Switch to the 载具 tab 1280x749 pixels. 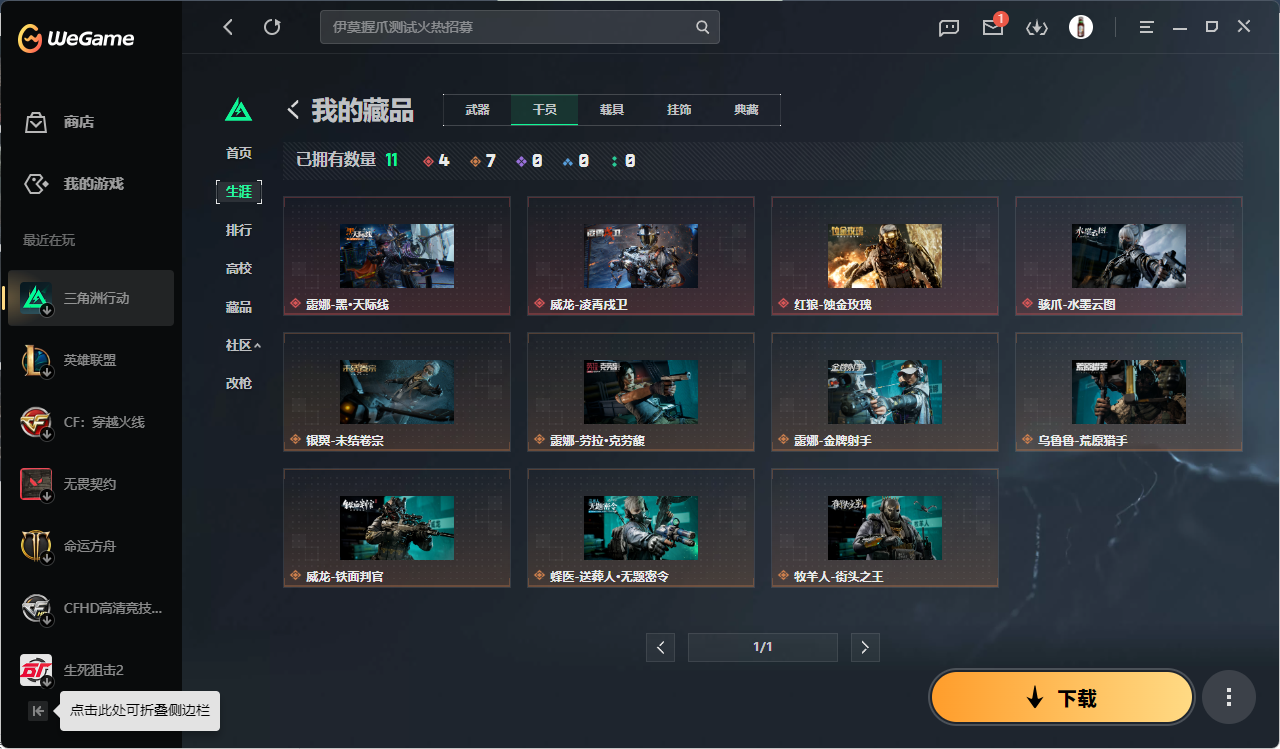pyautogui.click(x=612, y=110)
